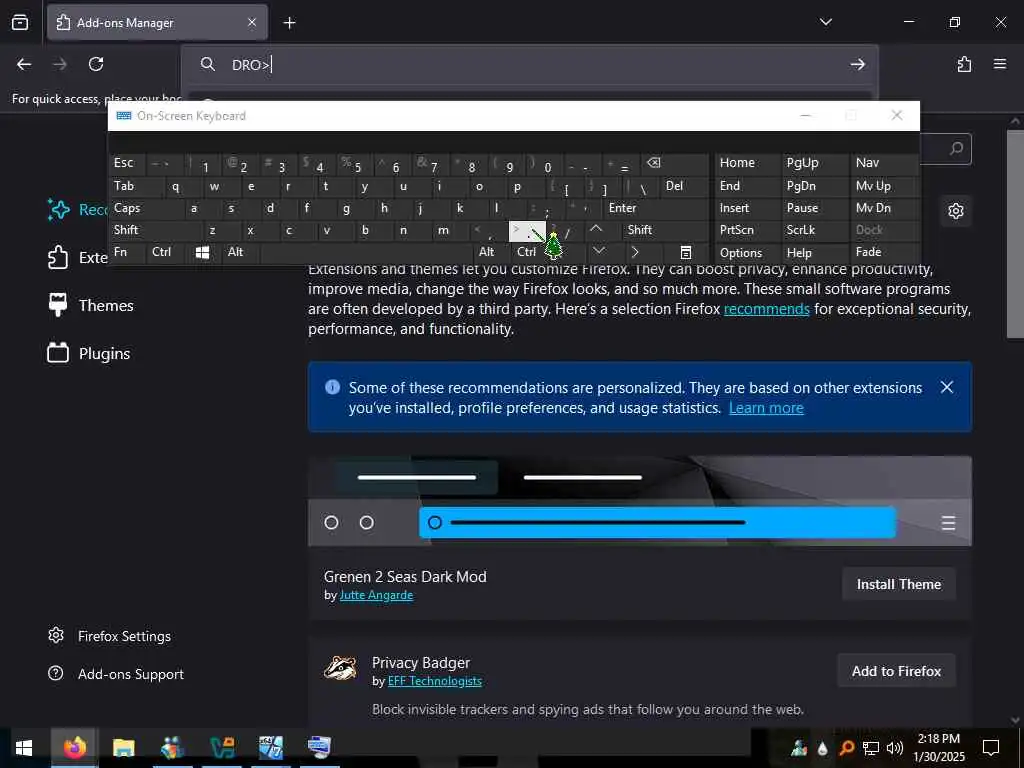Click the Help key on On-Screen Keyboard
This screenshot has height=768, width=1024.
(x=814, y=252)
